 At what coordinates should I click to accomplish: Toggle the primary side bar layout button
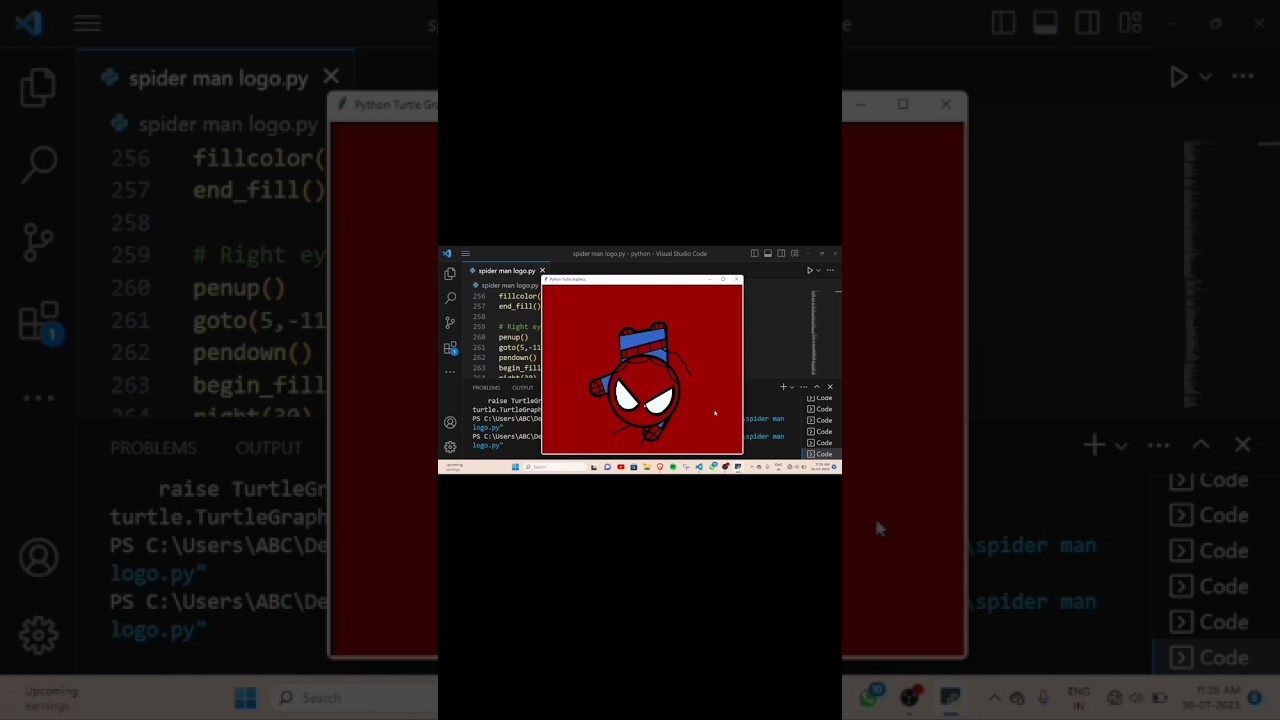pos(754,254)
